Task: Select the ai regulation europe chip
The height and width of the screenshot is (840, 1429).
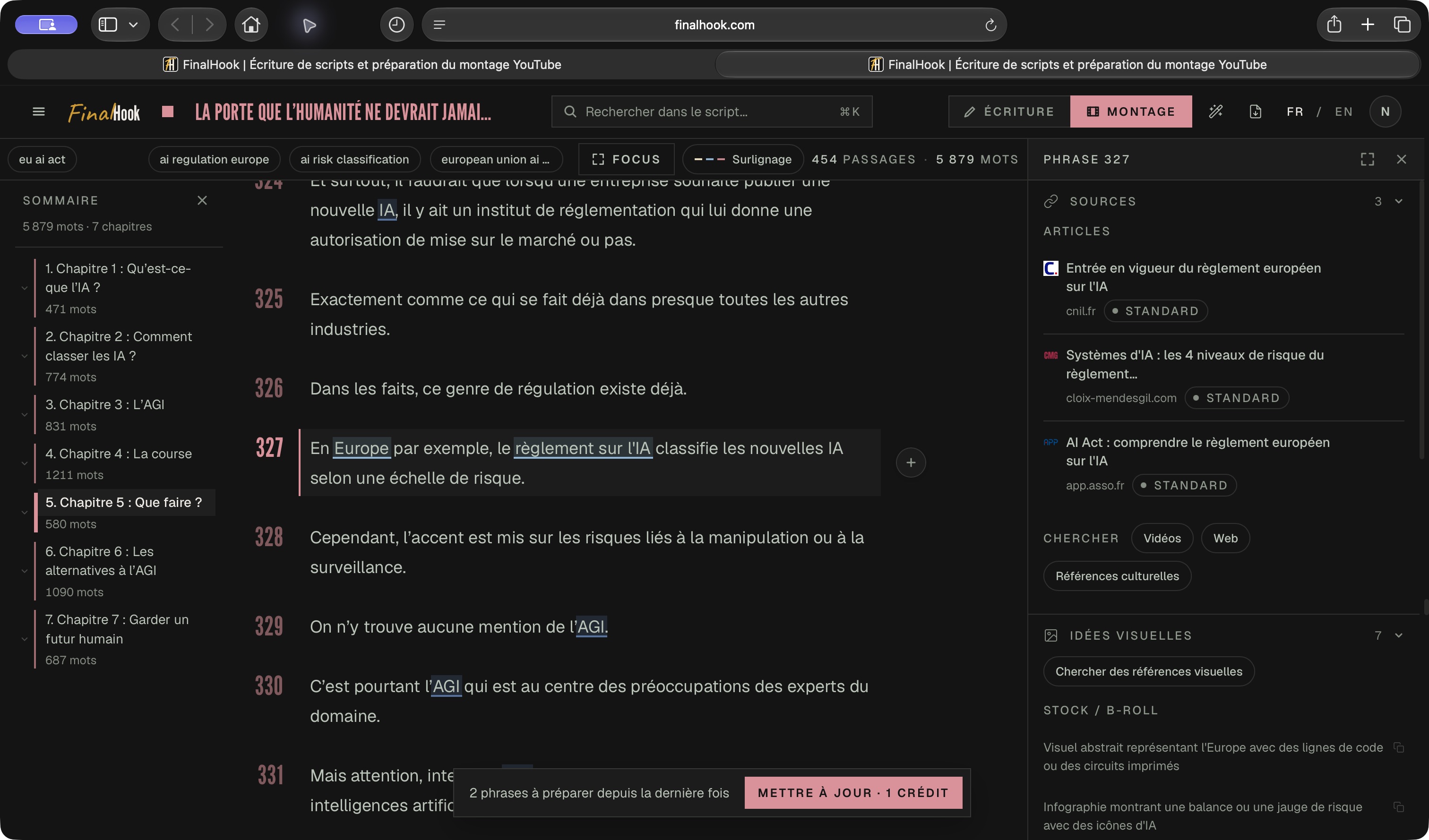Action: tap(215, 159)
